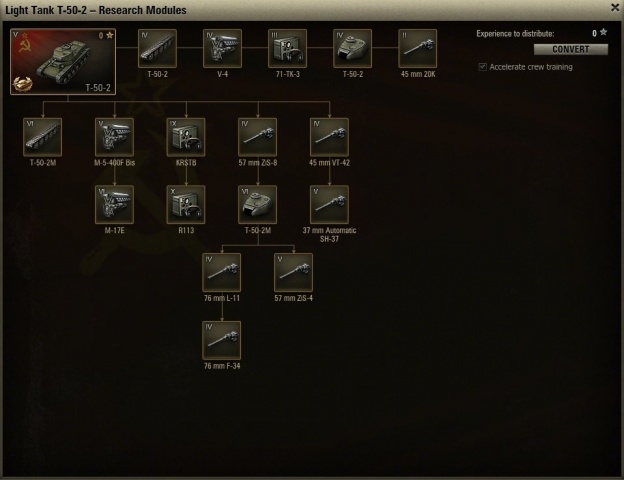Research the M-17E engine module
Image resolution: width=624 pixels, height=480 pixels.
tap(115, 205)
